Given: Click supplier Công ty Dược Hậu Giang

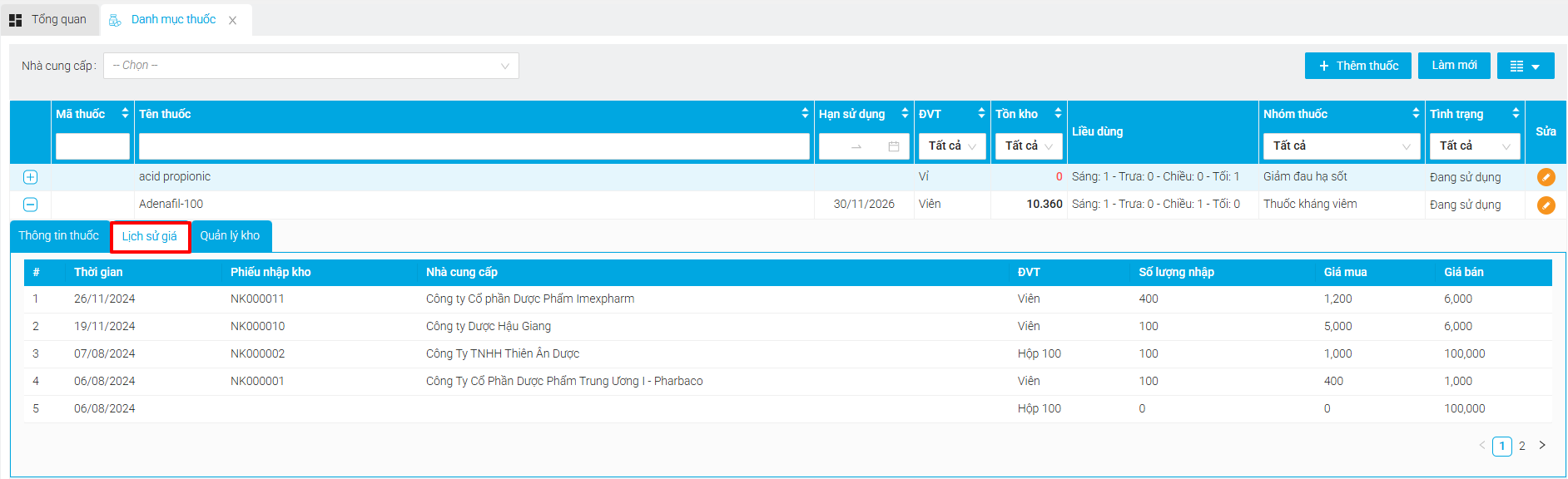Looking at the screenshot, I should (x=489, y=326).
